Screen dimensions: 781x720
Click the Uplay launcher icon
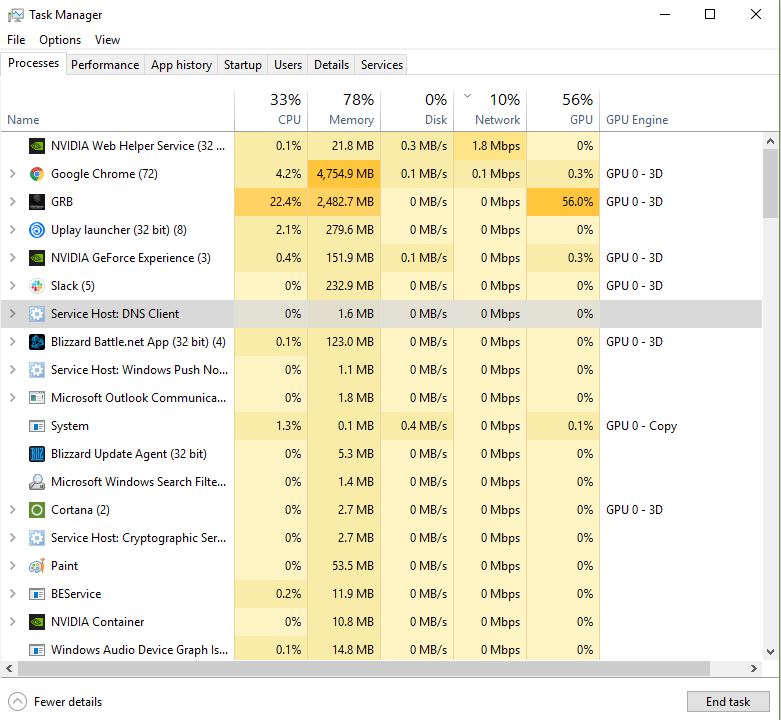click(x=36, y=230)
